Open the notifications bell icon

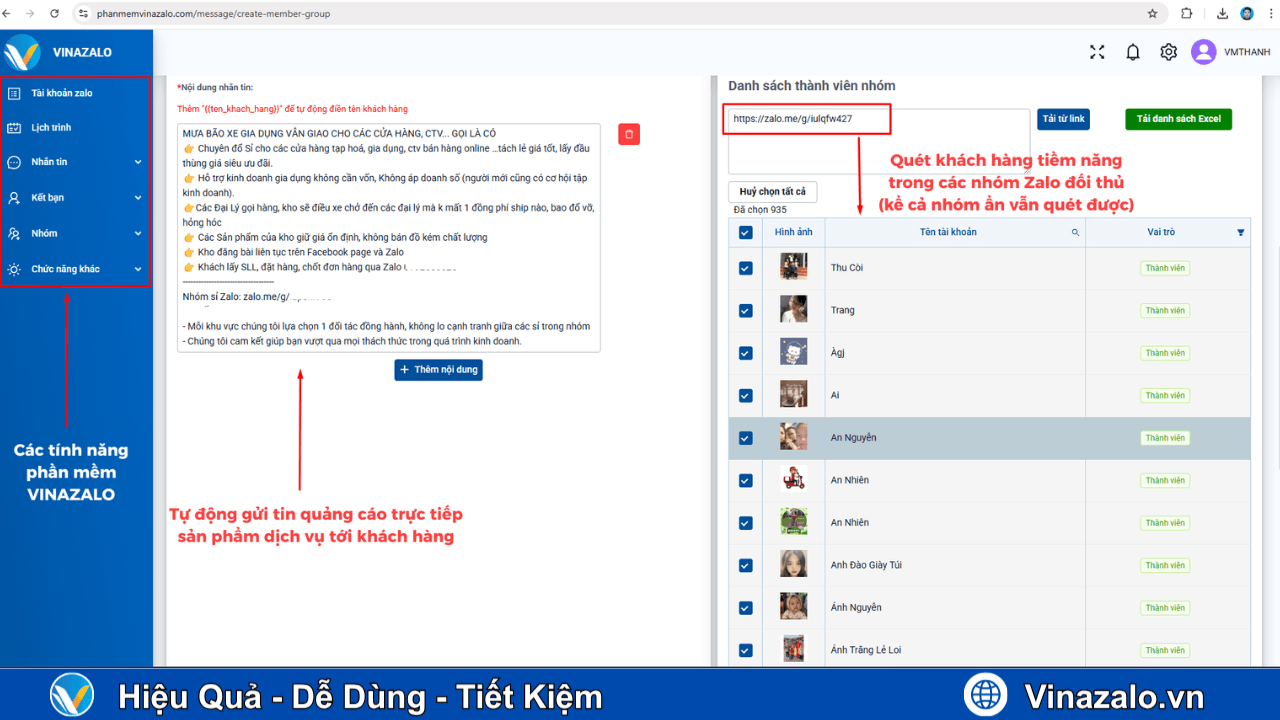1133,53
